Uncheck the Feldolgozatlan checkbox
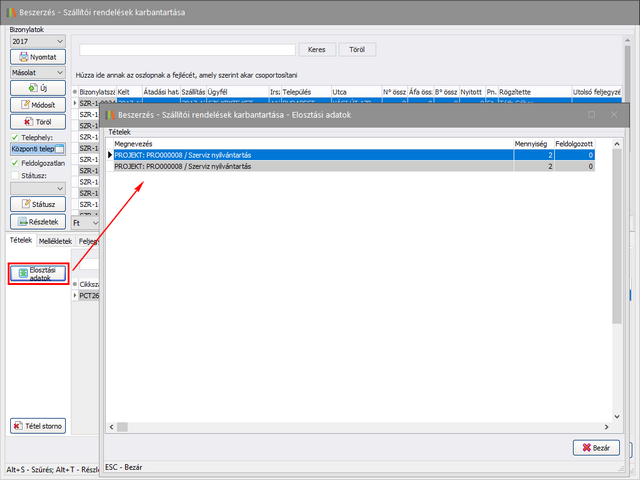The height and width of the screenshot is (480, 640). (x=14, y=162)
